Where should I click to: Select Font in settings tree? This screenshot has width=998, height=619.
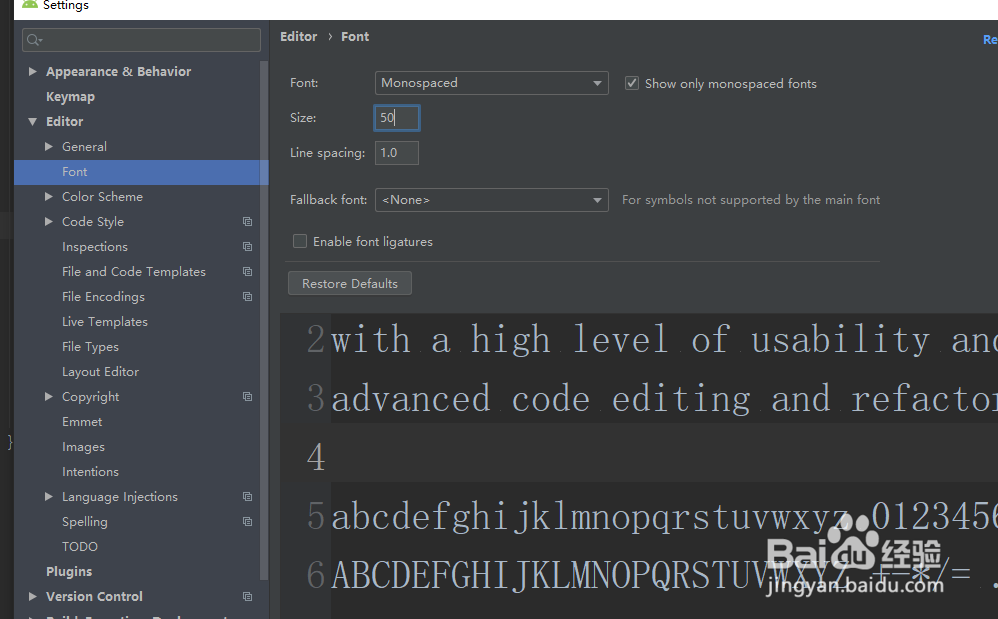tap(141, 172)
